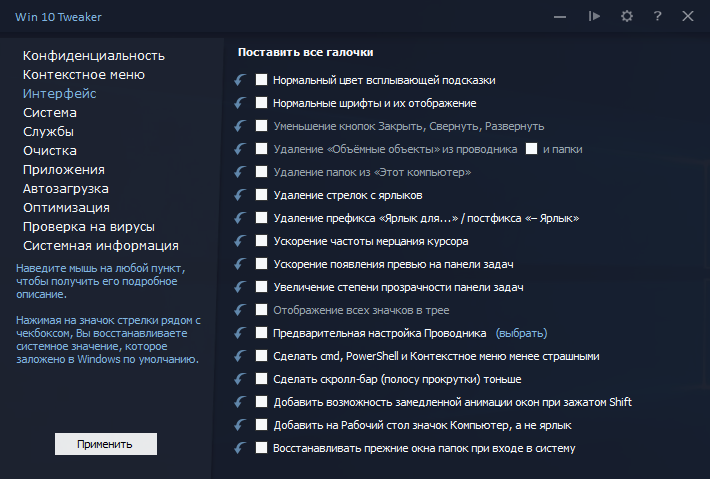The width and height of the screenshot is (710, 479).
Task: Minimize the Win 10 Tweaker window
Action: tap(560, 17)
